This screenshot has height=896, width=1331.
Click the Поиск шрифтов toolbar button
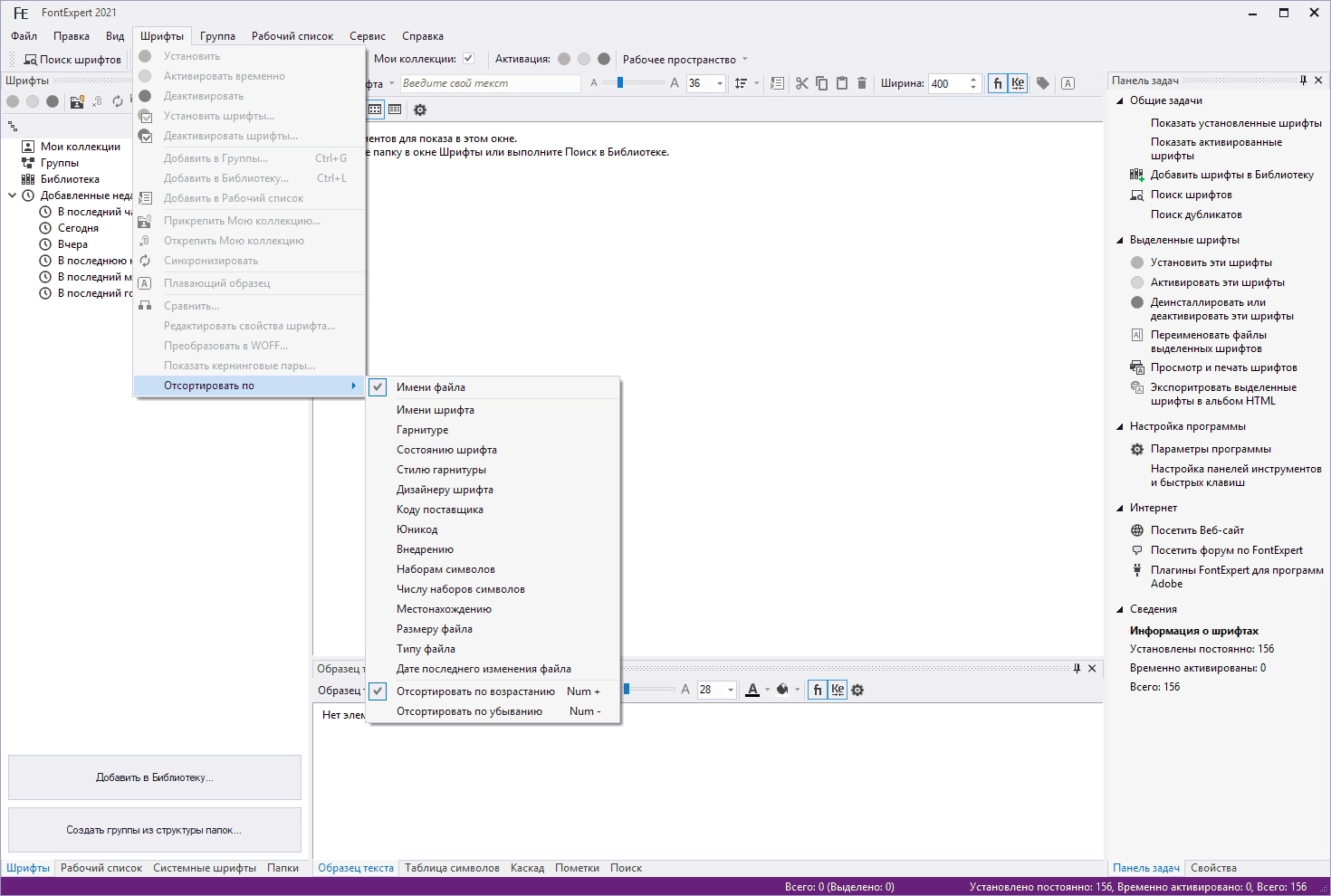72,60
